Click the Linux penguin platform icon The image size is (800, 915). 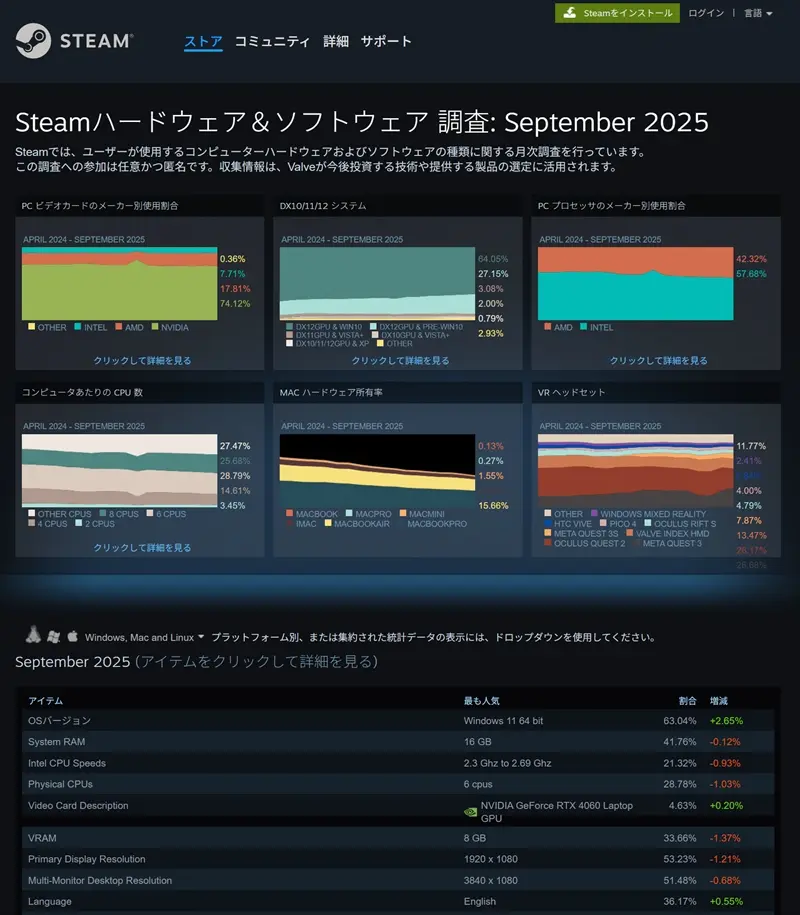tap(33, 635)
